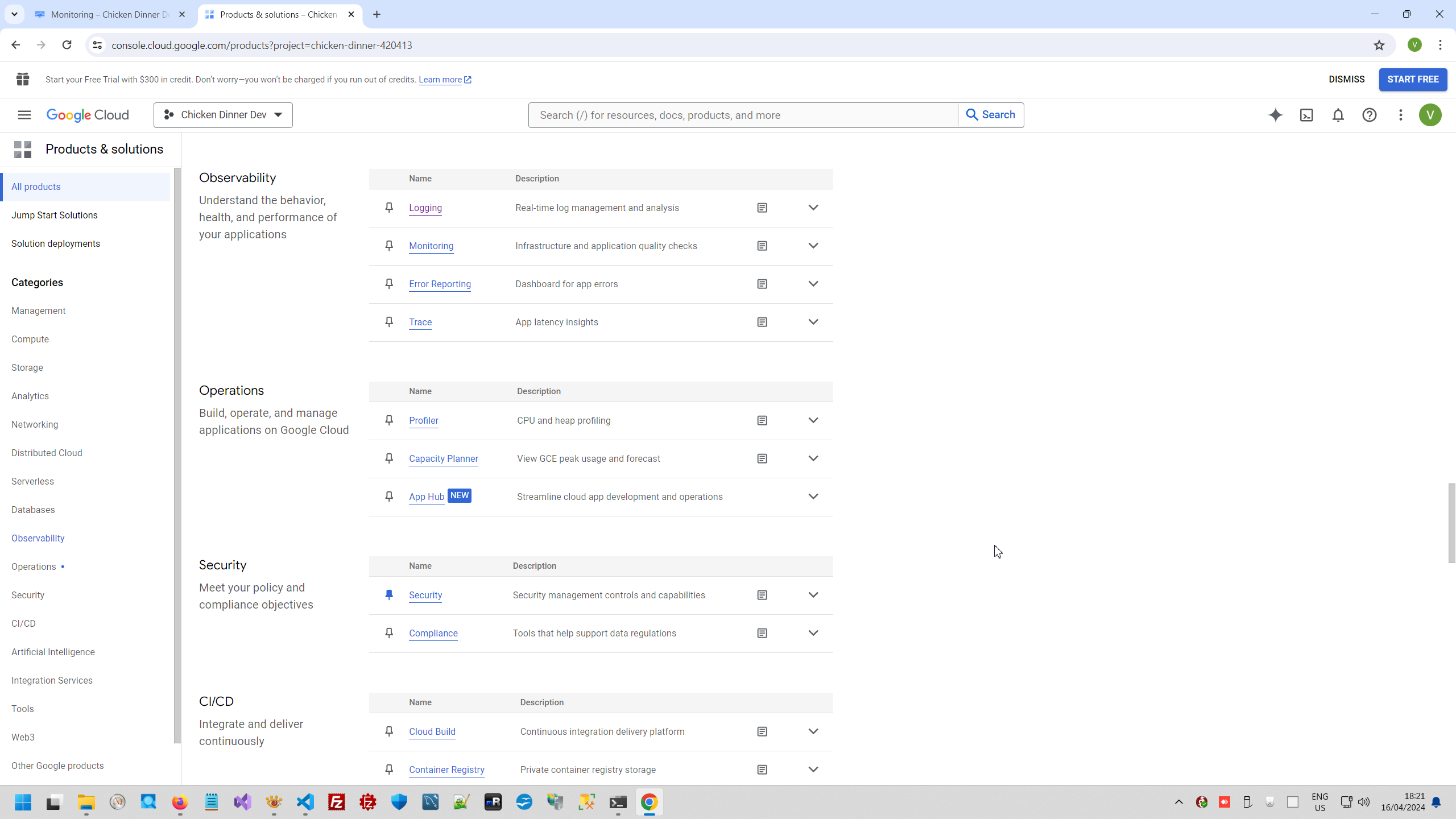Image resolution: width=1456 pixels, height=819 pixels.
Task: Open the Error Reporting link
Action: [x=440, y=284]
